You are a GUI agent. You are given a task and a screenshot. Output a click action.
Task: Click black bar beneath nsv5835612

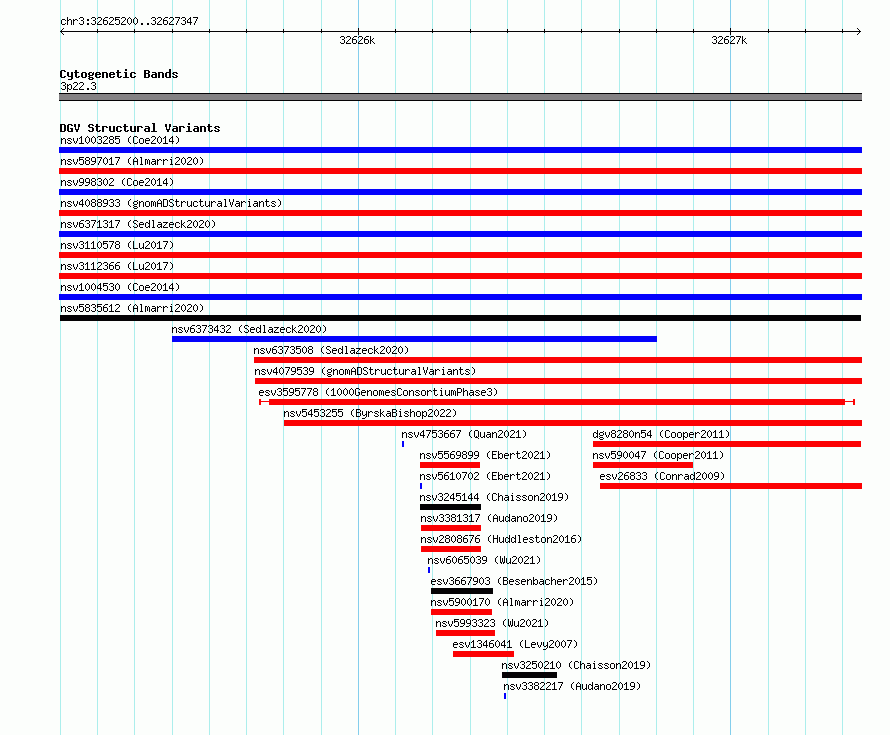click(x=460, y=318)
